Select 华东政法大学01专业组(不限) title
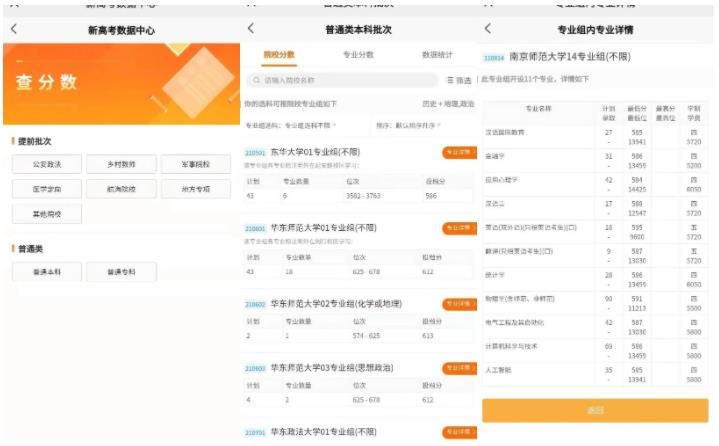Image resolution: width=719 pixels, height=446 pixels. [324, 432]
